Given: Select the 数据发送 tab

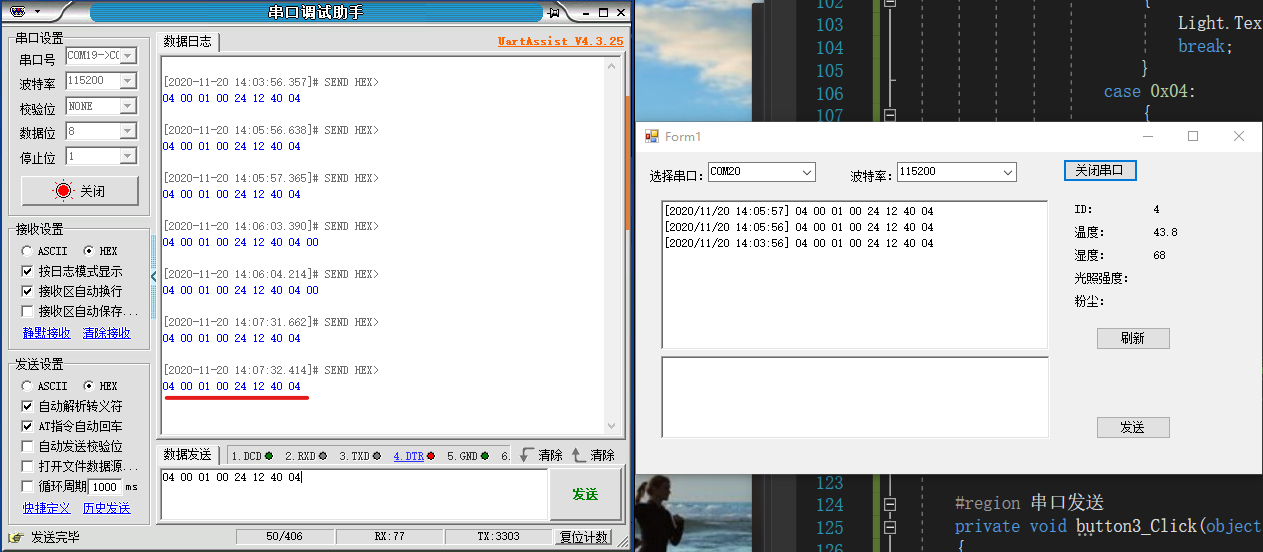Looking at the screenshot, I should pos(188,455).
